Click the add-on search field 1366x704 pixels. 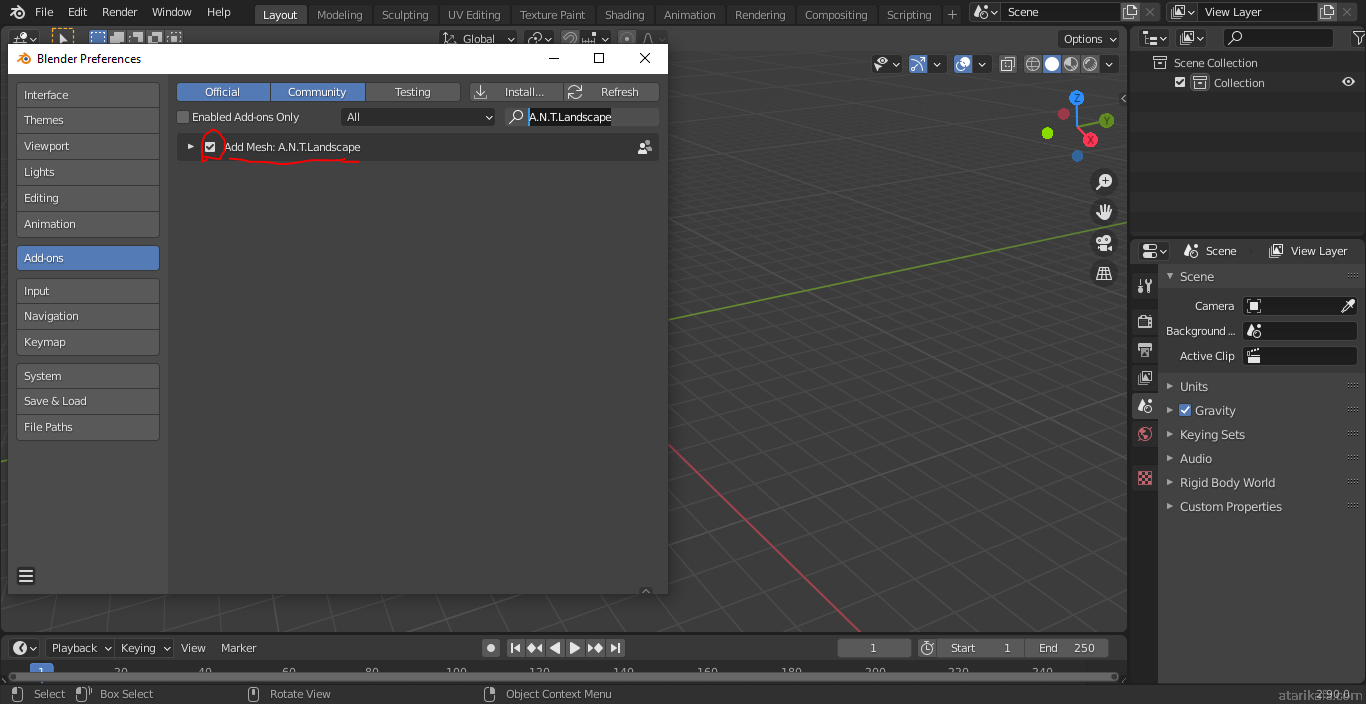tap(582, 117)
